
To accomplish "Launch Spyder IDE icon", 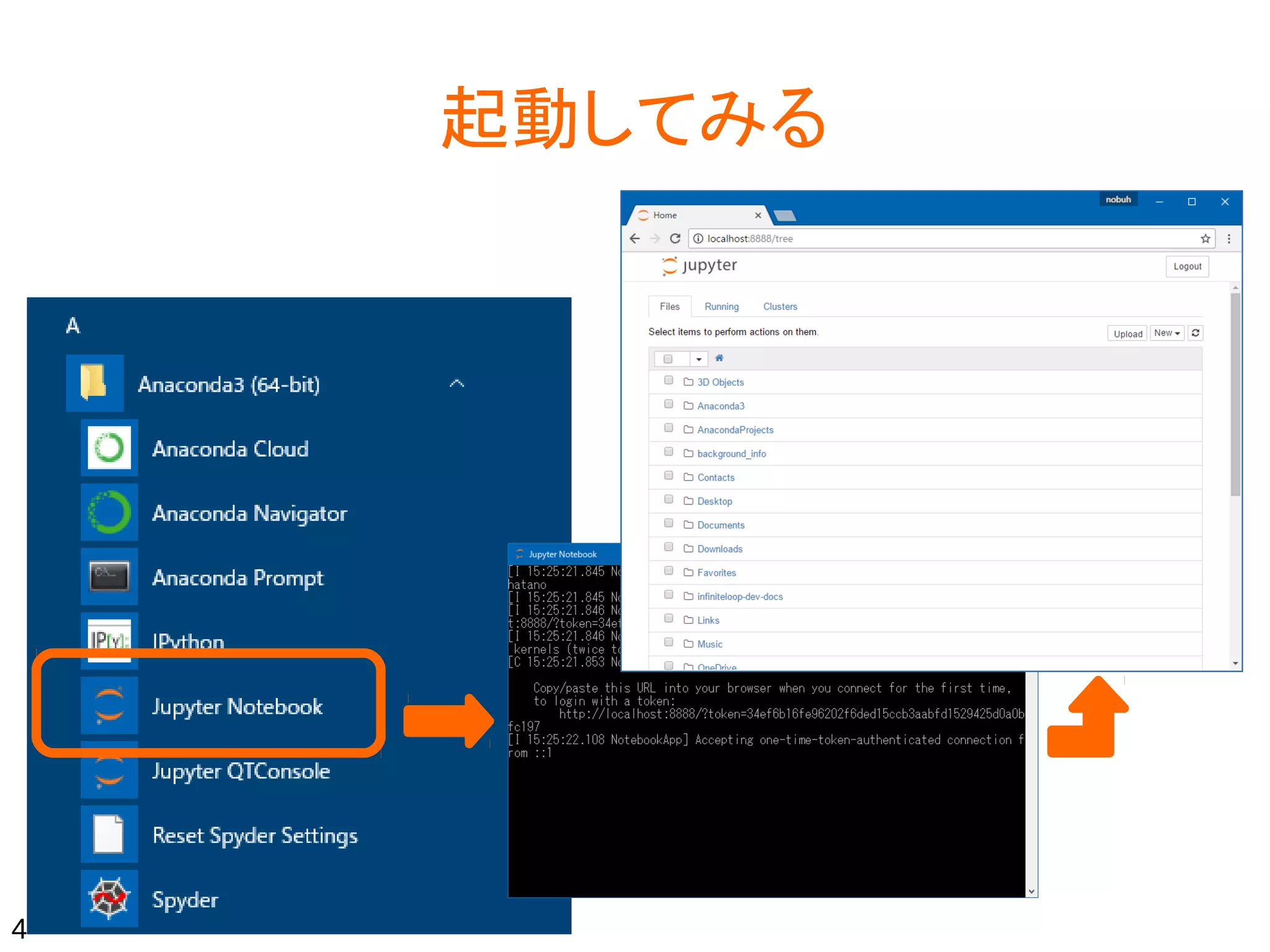I will tap(109, 899).
